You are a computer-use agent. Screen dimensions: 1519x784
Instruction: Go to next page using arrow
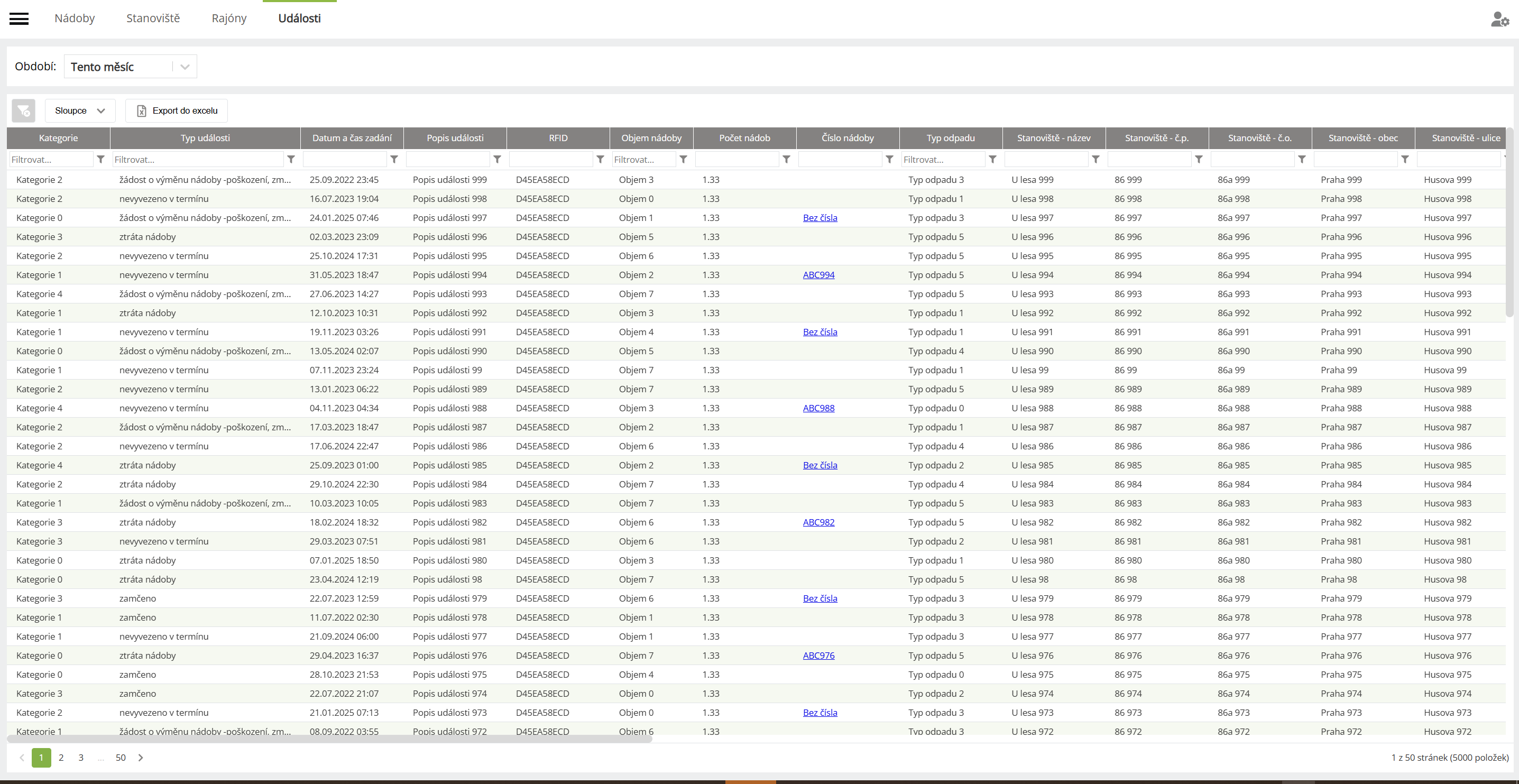click(140, 758)
